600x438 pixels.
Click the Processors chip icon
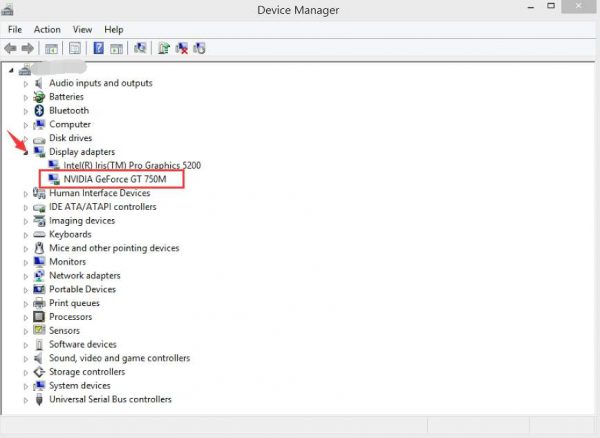coord(39,317)
